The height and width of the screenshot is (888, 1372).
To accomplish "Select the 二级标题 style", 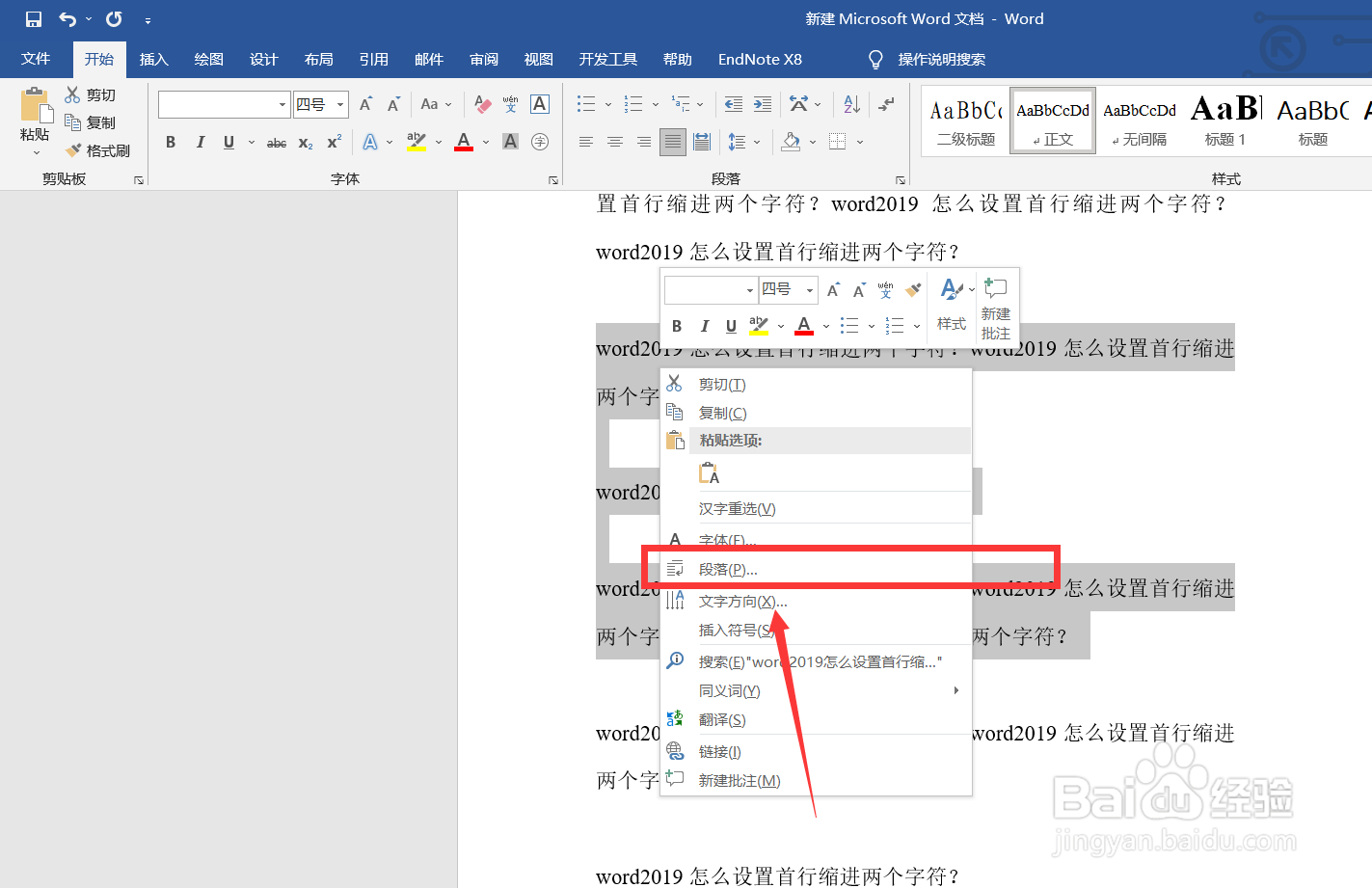I will click(966, 121).
